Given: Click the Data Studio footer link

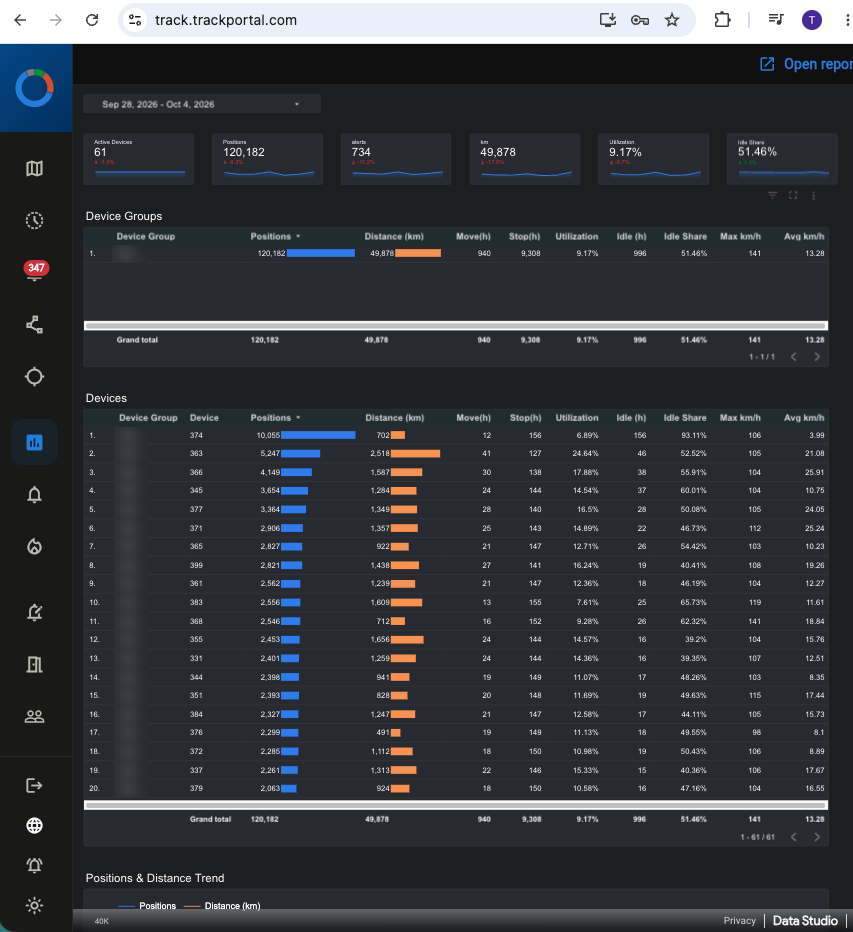Looking at the screenshot, I should 805,921.
